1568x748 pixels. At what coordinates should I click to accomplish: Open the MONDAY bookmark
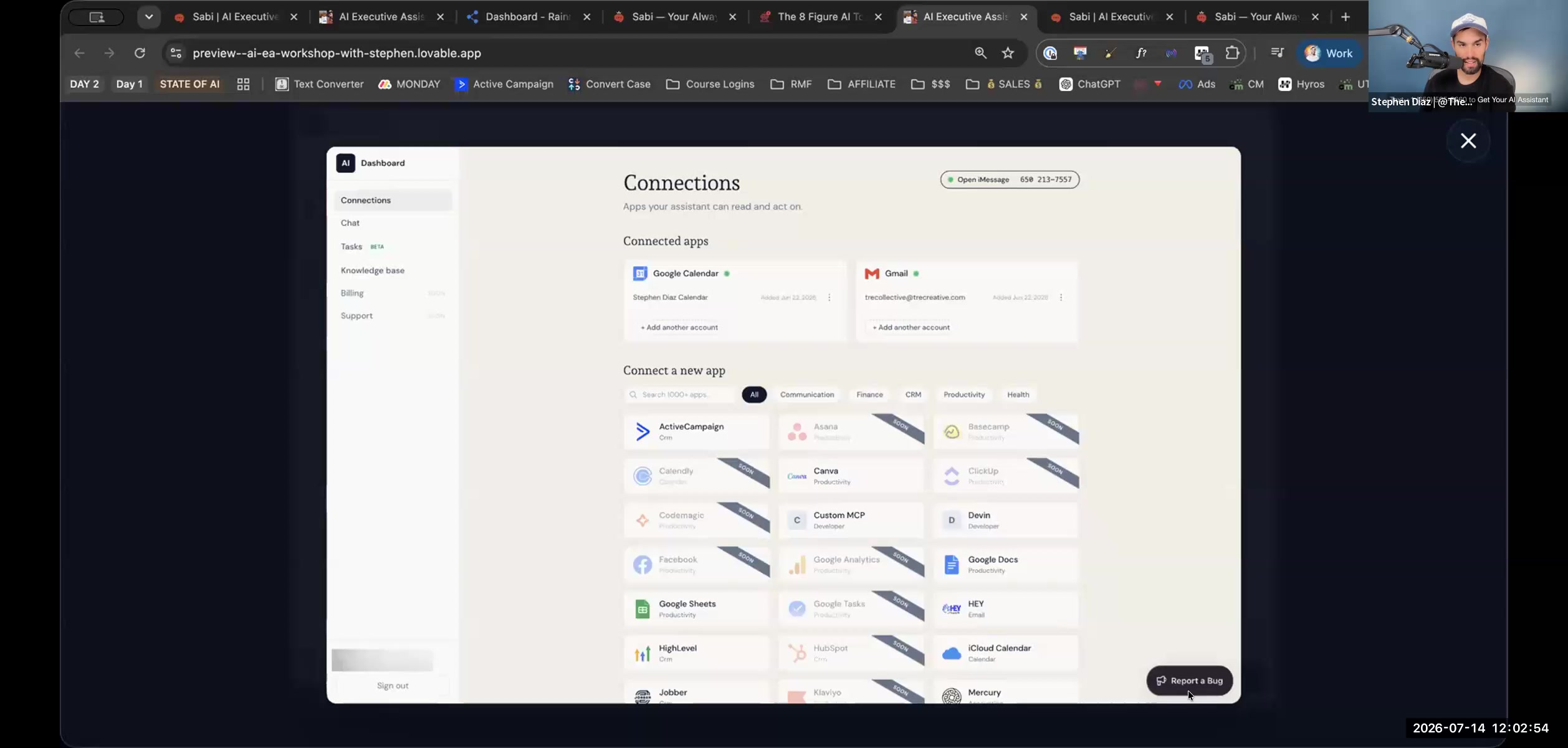click(x=409, y=84)
